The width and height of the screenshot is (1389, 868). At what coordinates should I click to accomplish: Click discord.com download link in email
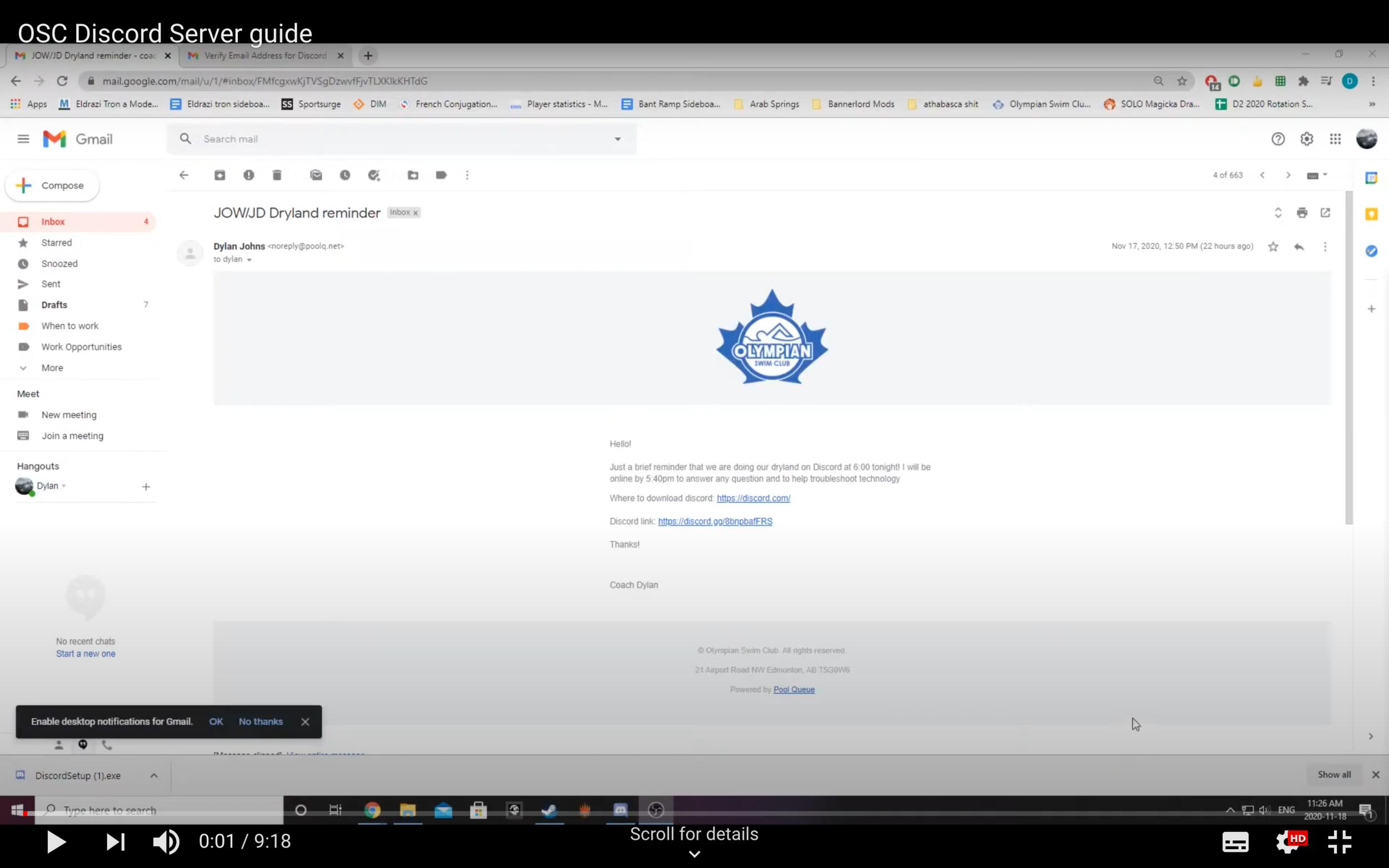coord(754,498)
